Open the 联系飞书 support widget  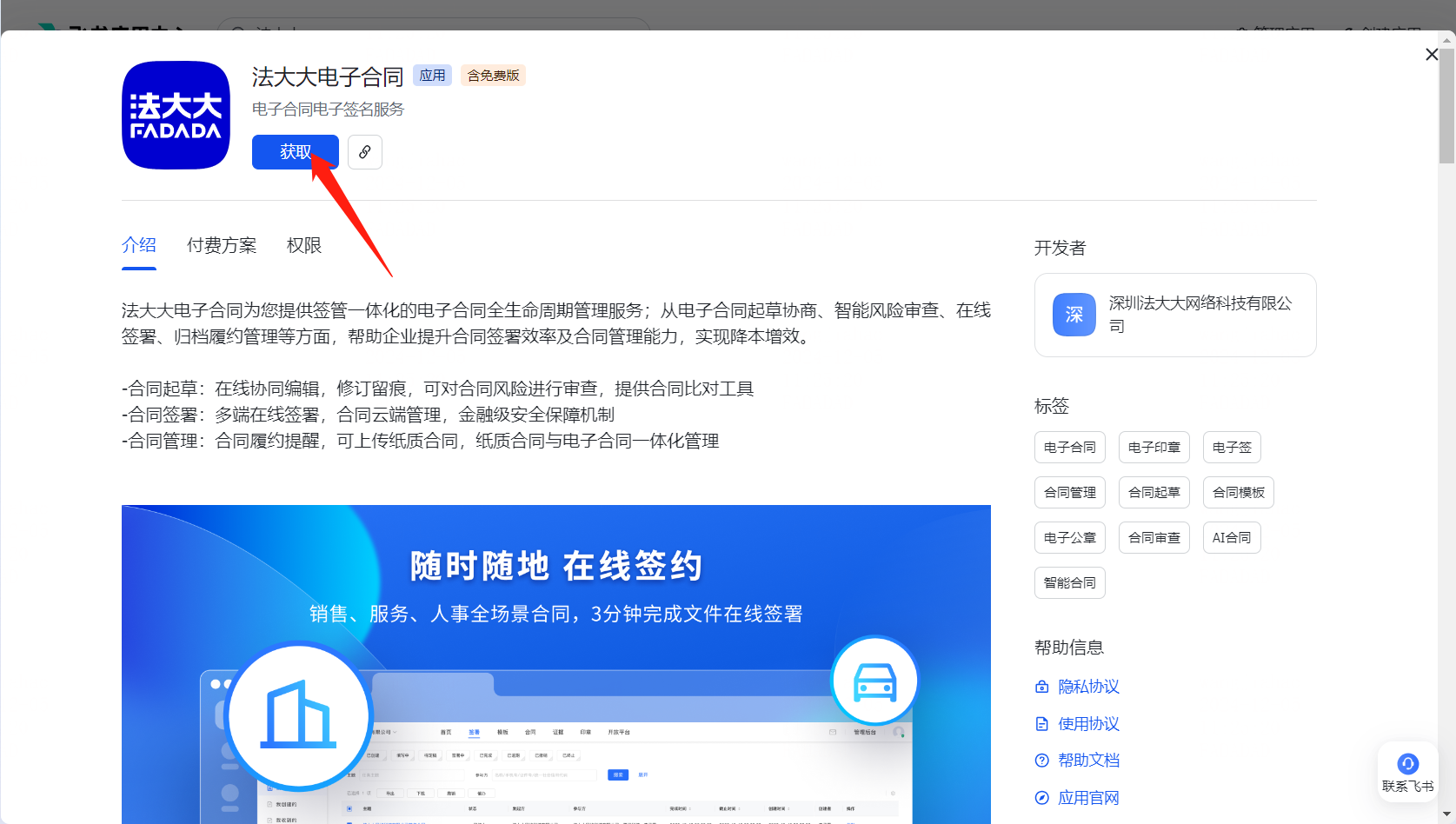pos(1407,772)
